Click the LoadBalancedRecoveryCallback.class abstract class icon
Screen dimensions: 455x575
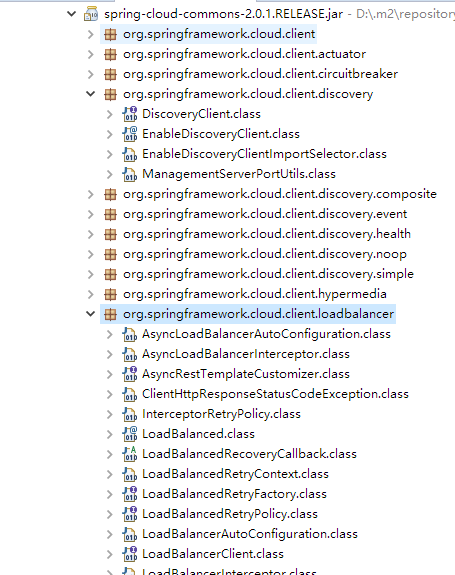[x=130, y=454]
